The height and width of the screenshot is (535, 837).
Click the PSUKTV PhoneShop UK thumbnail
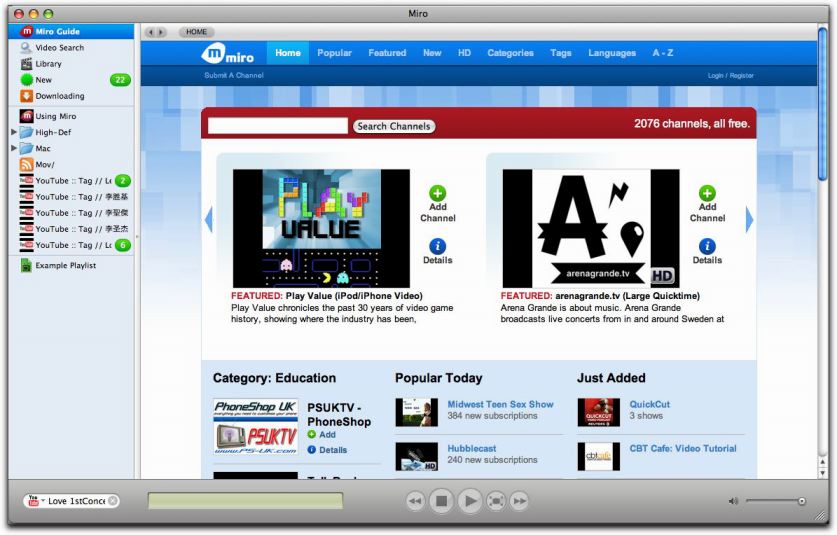[256, 427]
